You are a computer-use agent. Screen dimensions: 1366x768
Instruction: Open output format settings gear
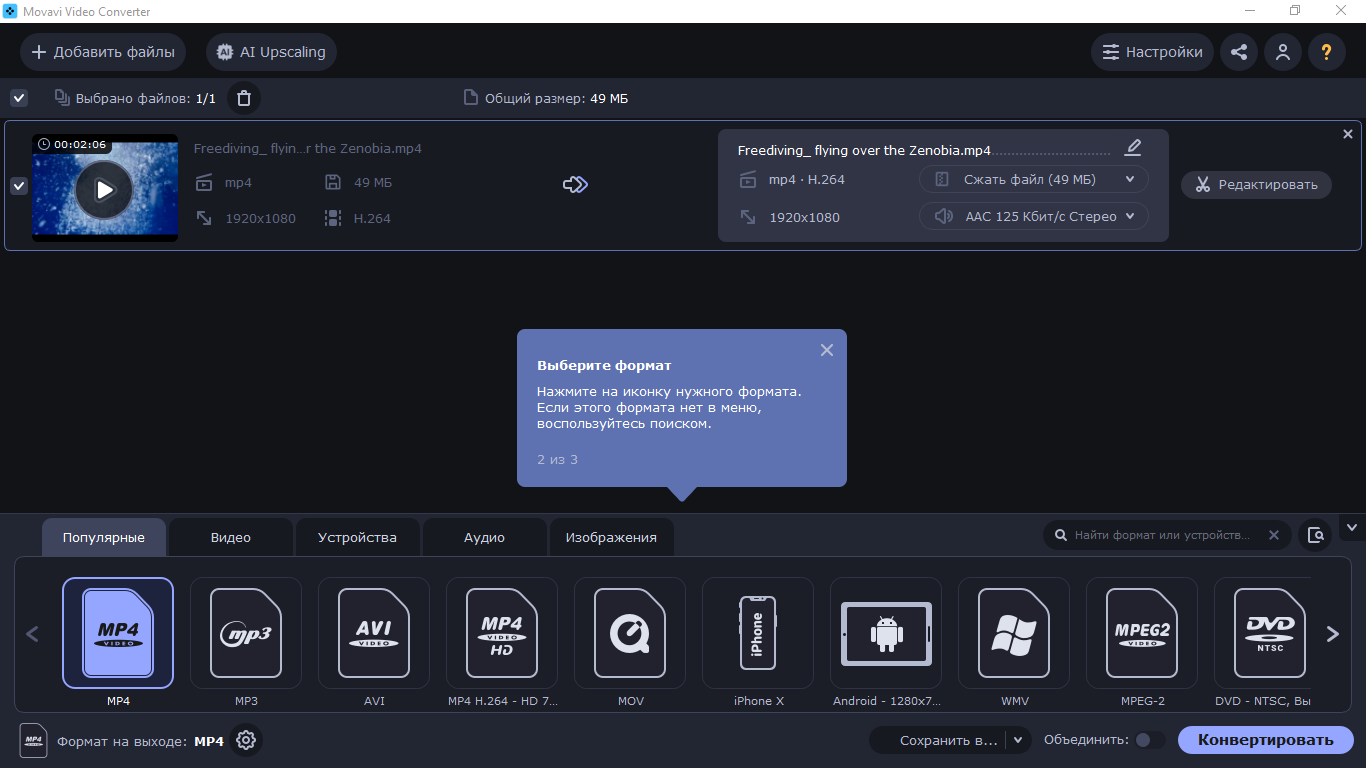coord(246,741)
